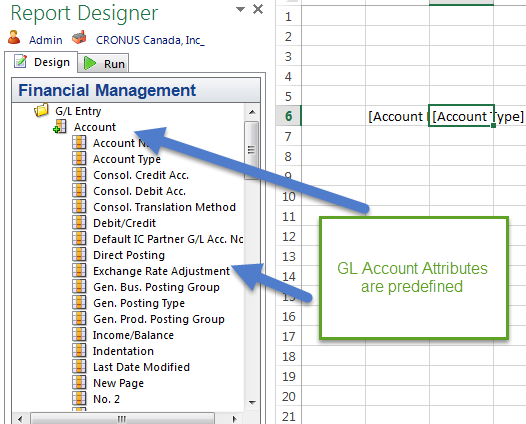Select the Gen. Bus. Posting Group field

pyautogui.click(x=156, y=287)
